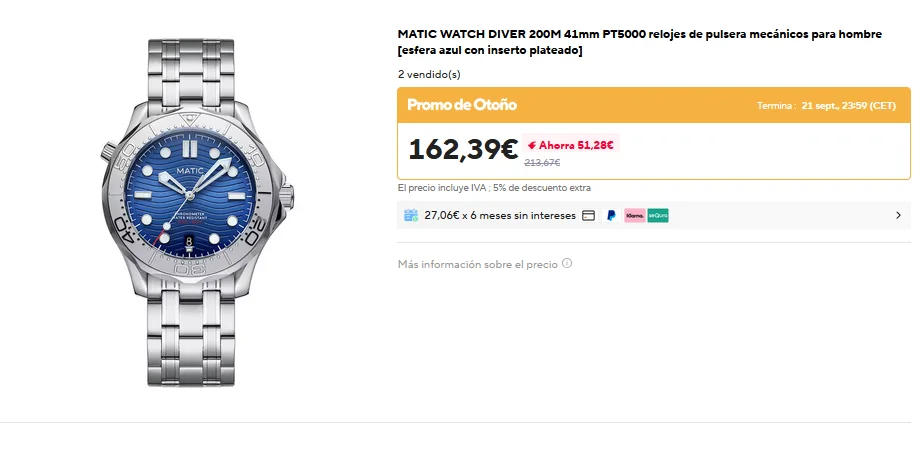Click the promo end date 21 sept., 23:59
The image size is (921, 457).
(x=848, y=106)
